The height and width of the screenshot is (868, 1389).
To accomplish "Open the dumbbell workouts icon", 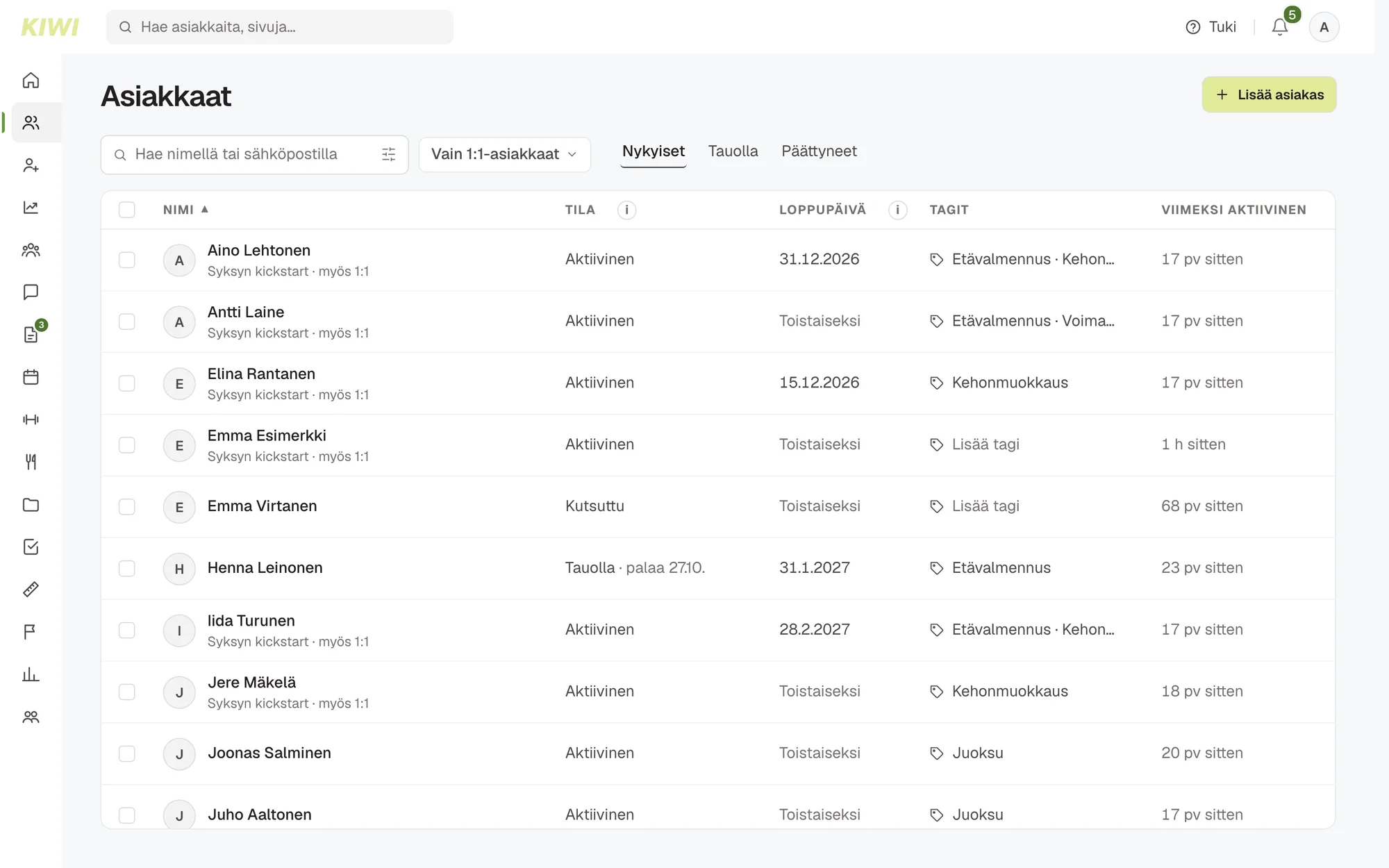I will [x=31, y=419].
